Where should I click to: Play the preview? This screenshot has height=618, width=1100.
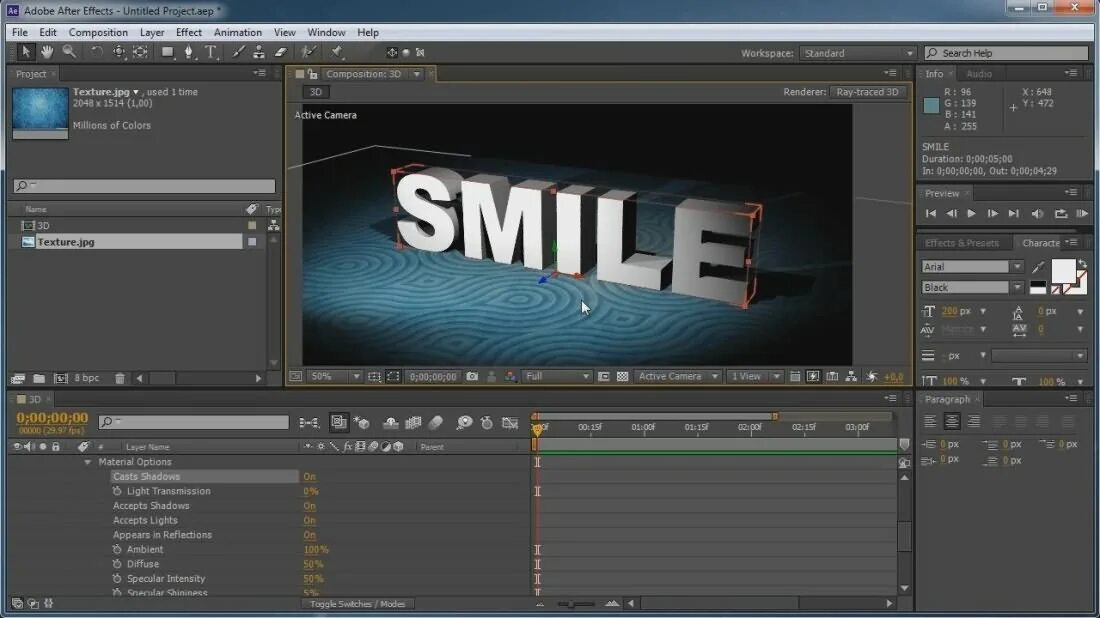972,213
